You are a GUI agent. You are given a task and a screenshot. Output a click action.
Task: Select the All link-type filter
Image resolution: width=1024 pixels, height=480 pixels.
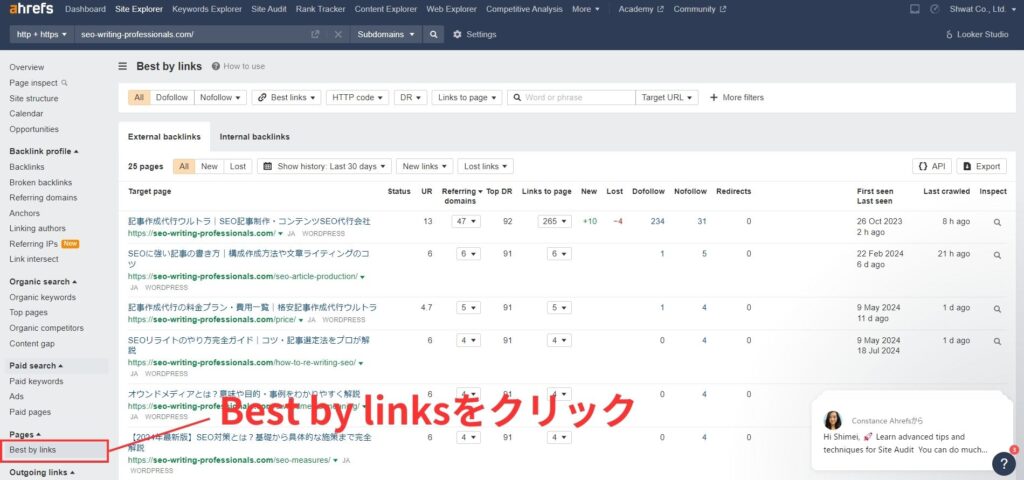click(139, 97)
